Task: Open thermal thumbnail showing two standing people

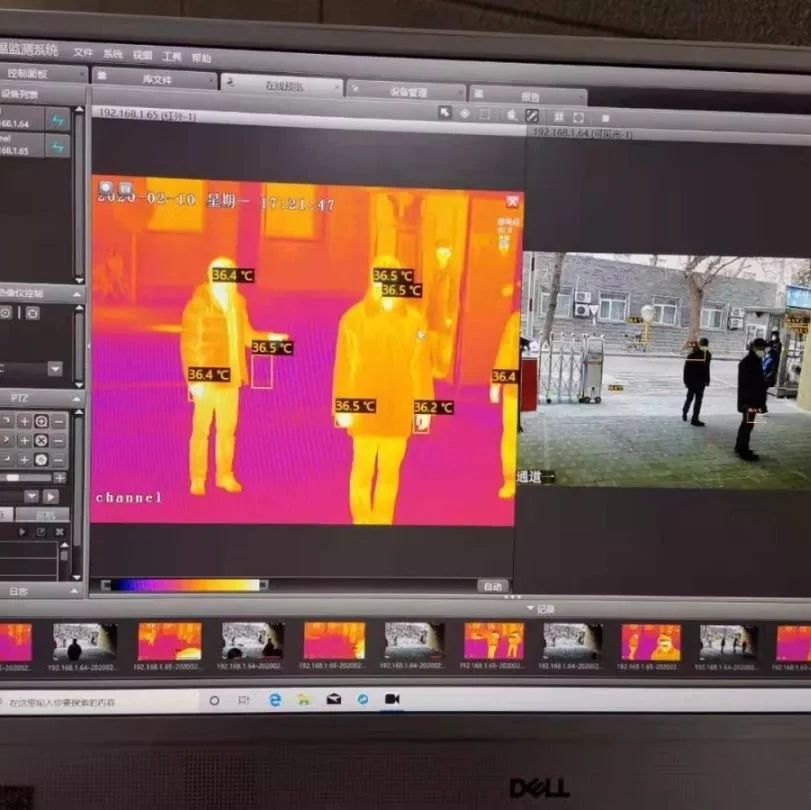Action: [494, 641]
